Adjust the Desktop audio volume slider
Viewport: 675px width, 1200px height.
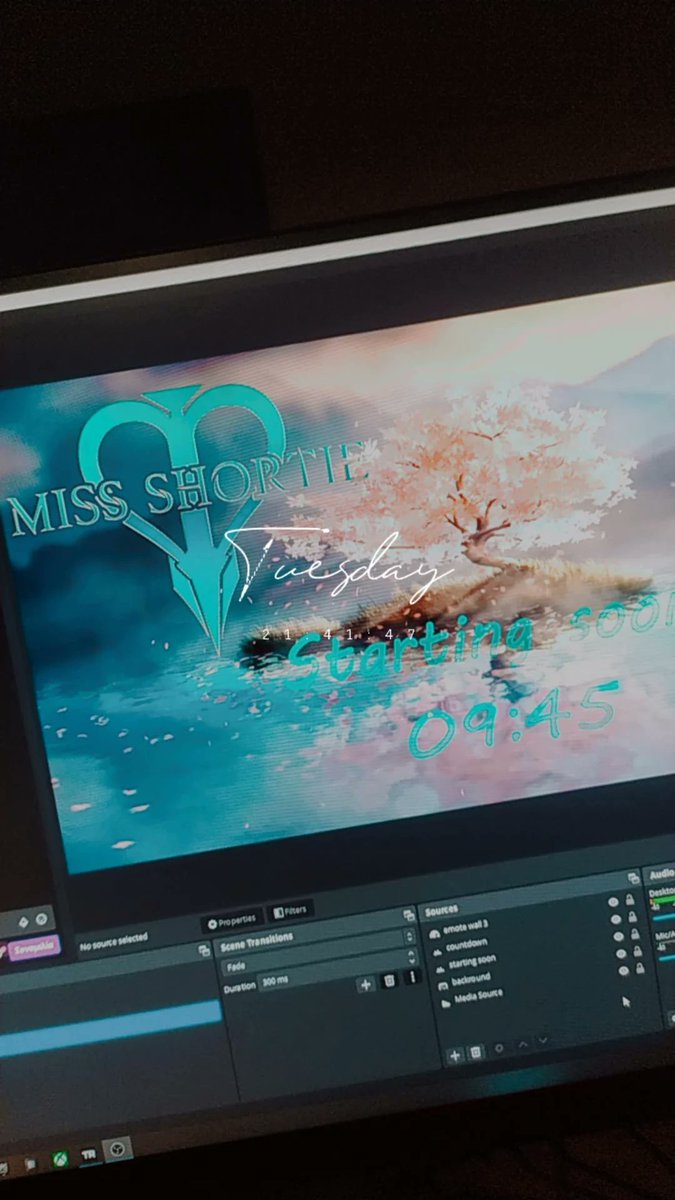(664, 918)
